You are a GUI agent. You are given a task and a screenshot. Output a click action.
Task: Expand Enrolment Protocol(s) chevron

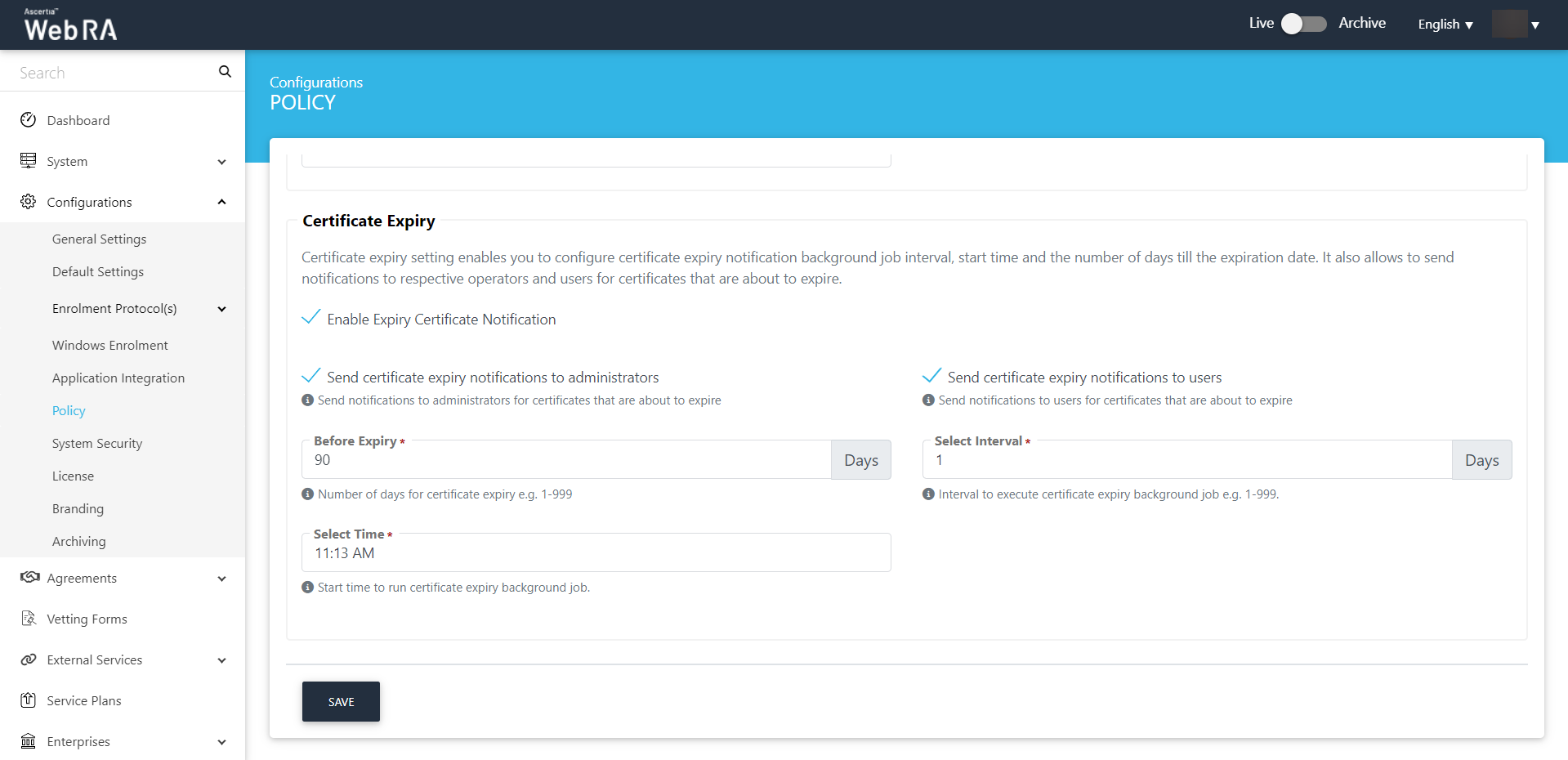[221, 309]
